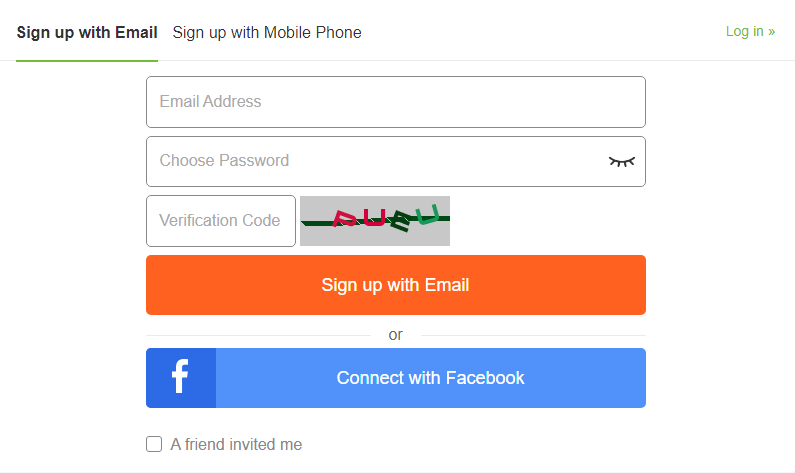Tick the "A friend invited me" checkbox

coord(154,444)
